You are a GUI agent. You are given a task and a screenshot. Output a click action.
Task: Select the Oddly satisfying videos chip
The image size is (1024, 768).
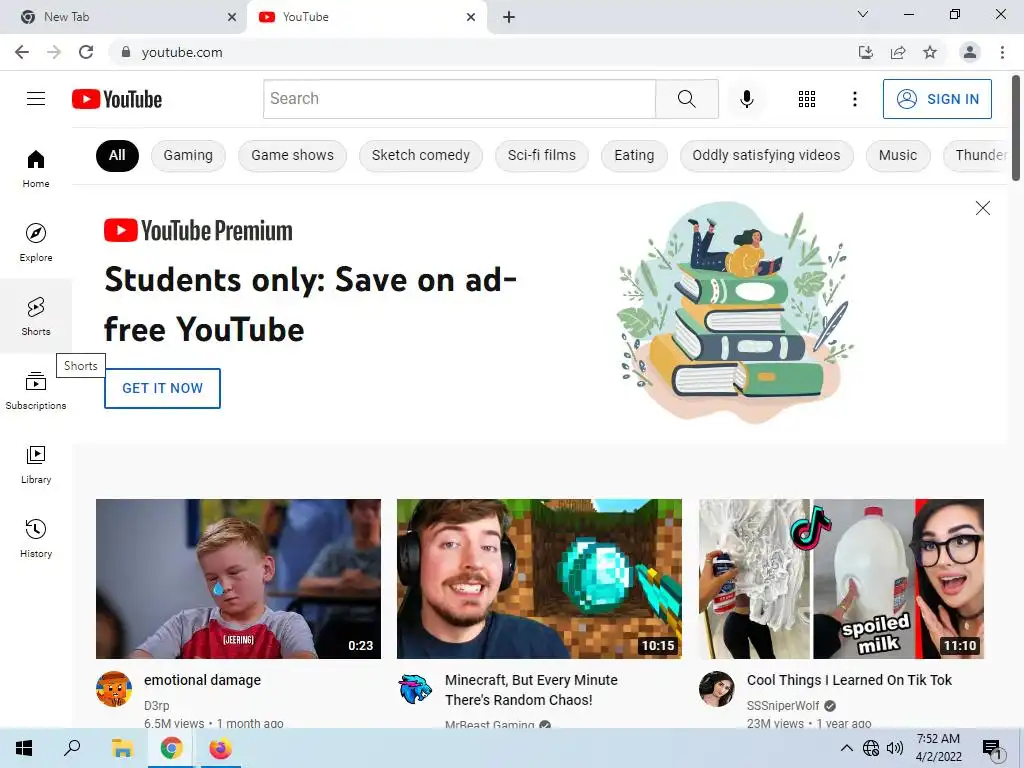(x=767, y=155)
